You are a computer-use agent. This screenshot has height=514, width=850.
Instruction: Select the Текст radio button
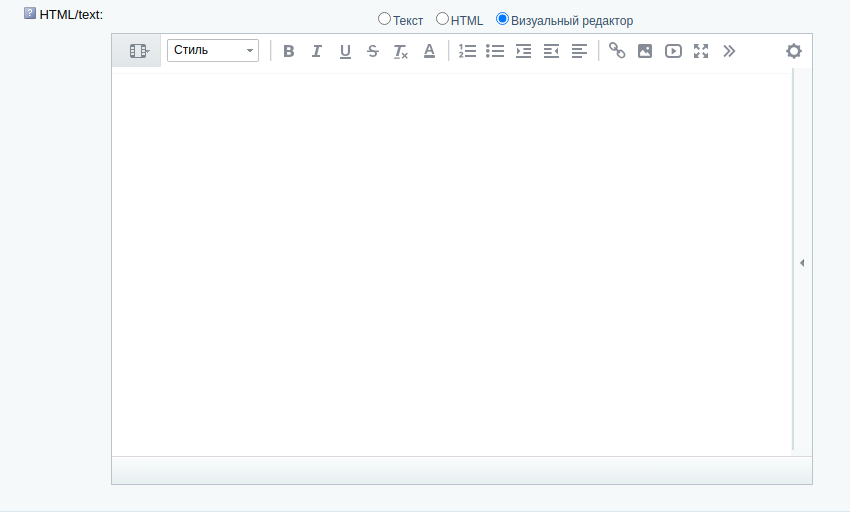click(x=385, y=19)
